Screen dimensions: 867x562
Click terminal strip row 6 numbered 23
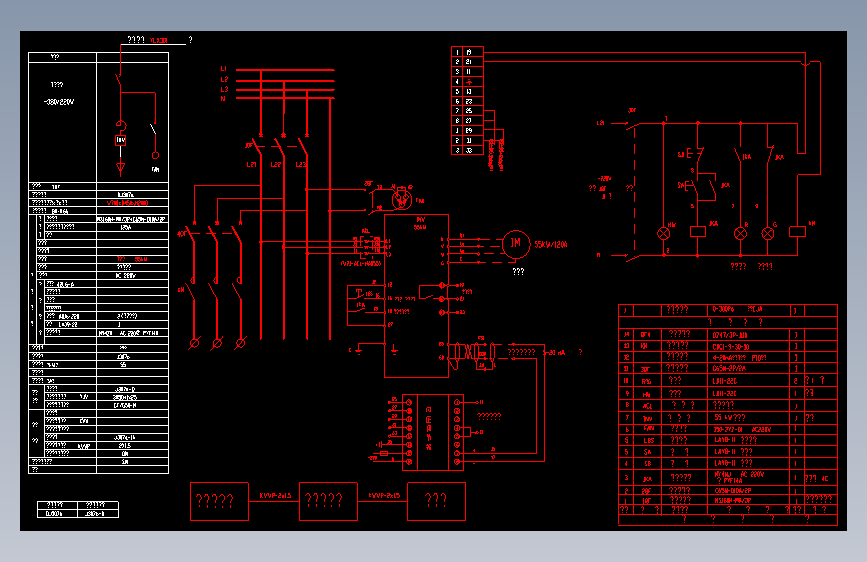pyautogui.click(x=468, y=101)
